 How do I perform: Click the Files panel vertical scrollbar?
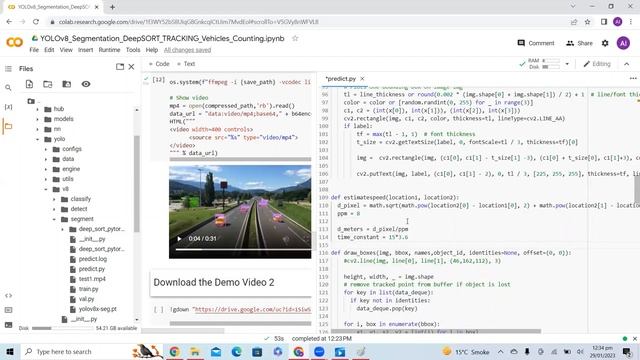click(x=136, y=184)
